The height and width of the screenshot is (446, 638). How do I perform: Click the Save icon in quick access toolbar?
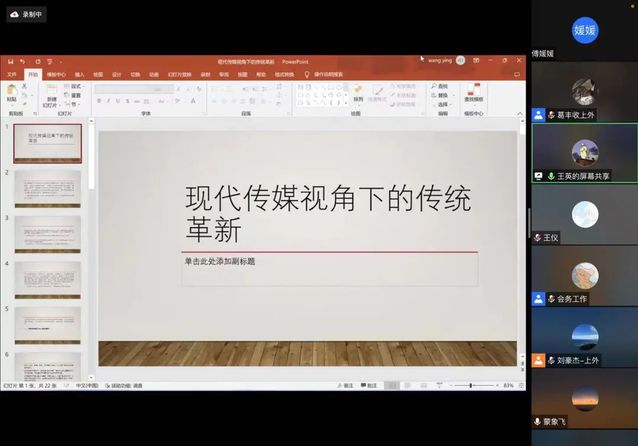point(10,61)
